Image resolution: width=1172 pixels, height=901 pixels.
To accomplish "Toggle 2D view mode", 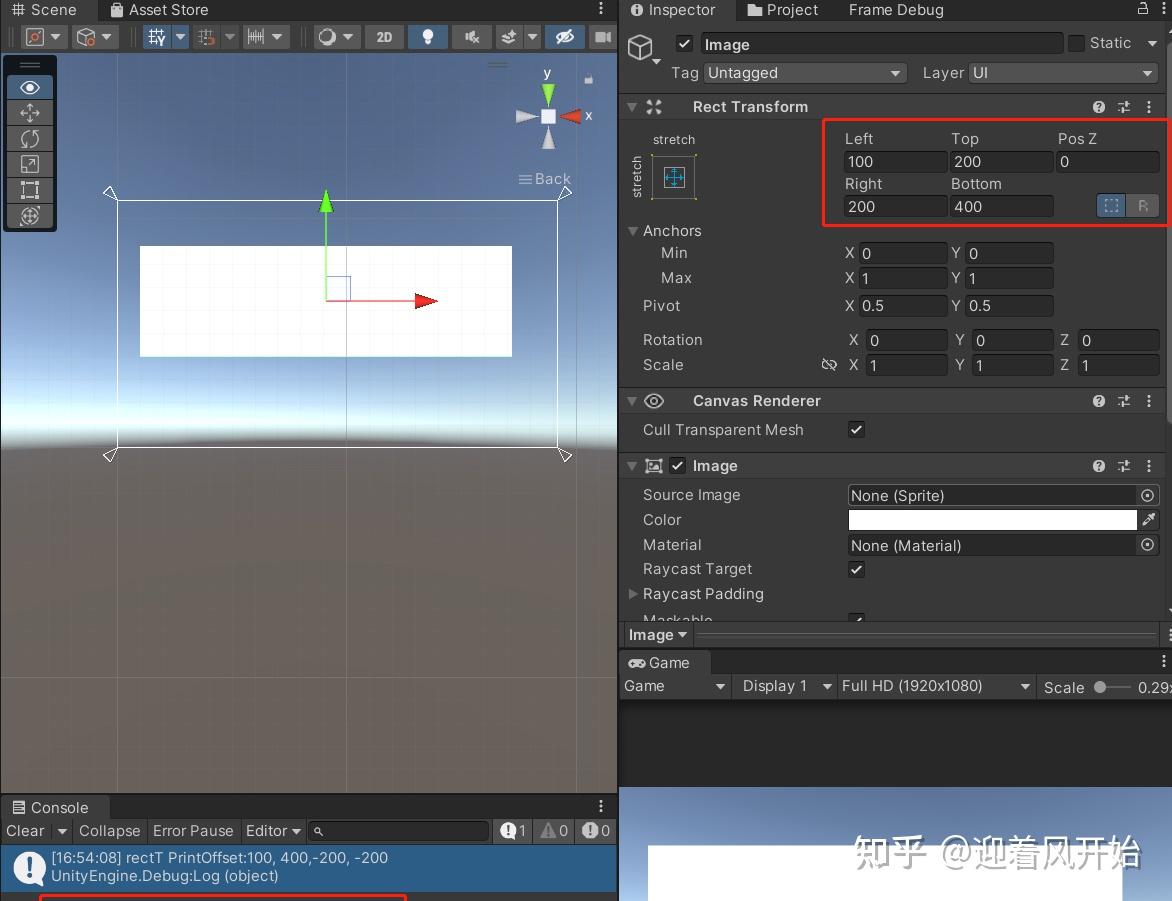I will click(383, 36).
